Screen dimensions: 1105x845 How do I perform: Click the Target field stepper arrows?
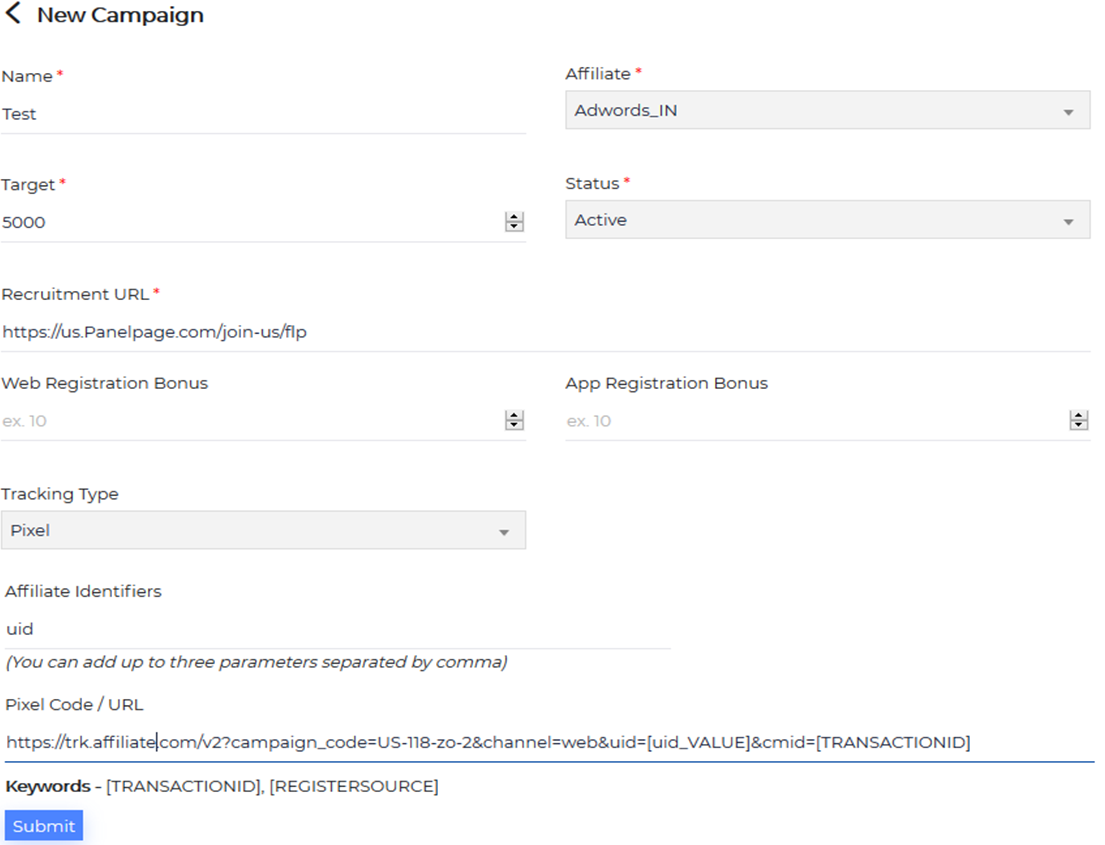point(514,222)
